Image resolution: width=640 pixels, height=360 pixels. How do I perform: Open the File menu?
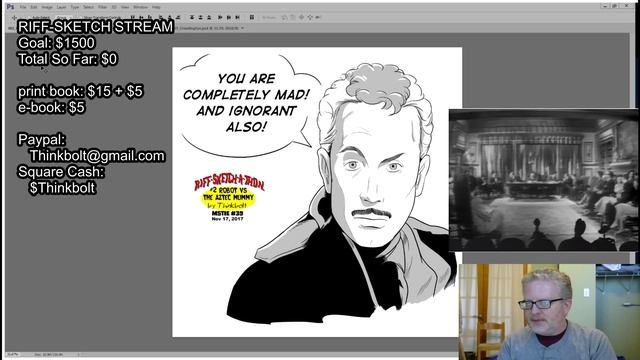pos(23,7)
